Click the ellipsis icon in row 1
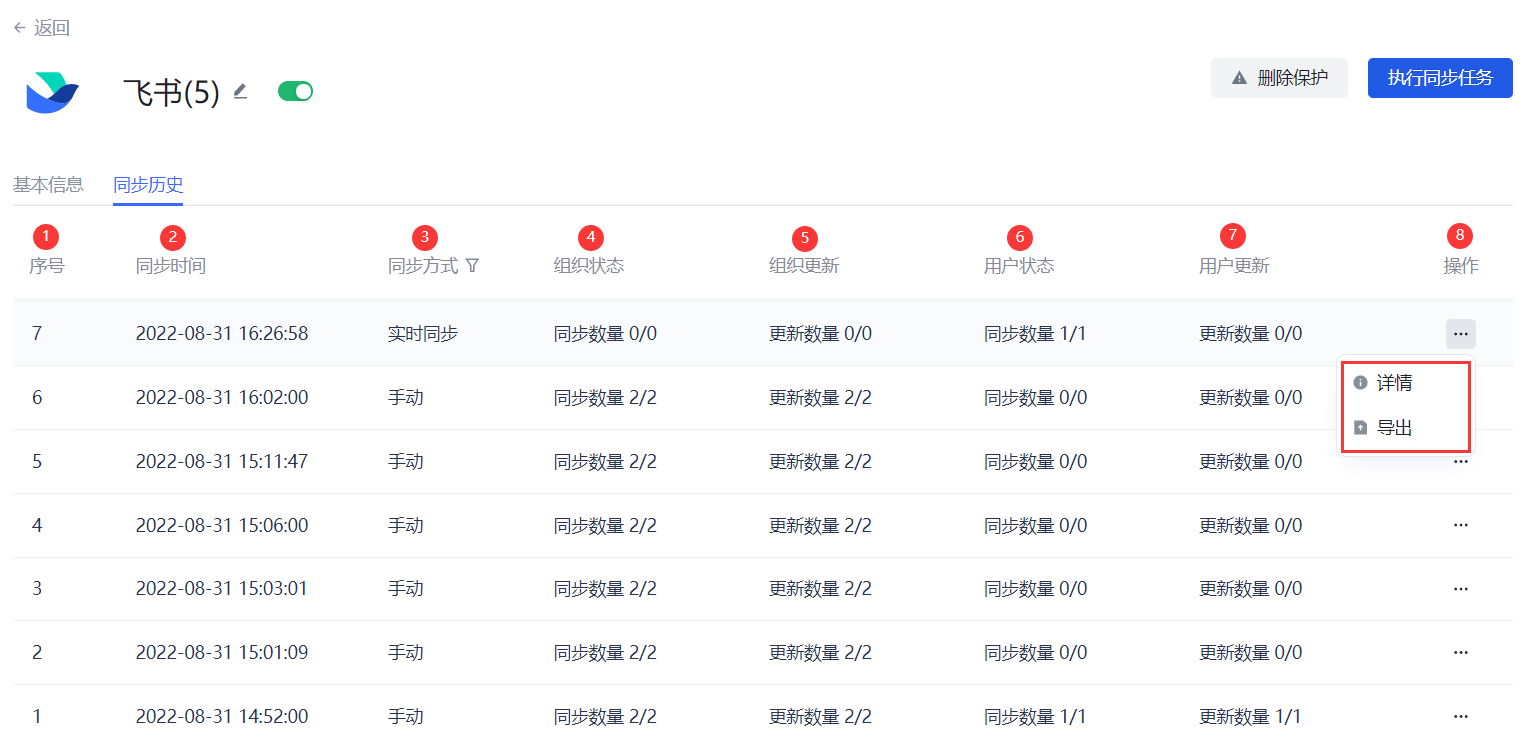Viewport: 1537px width, 746px height. click(1460, 716)
